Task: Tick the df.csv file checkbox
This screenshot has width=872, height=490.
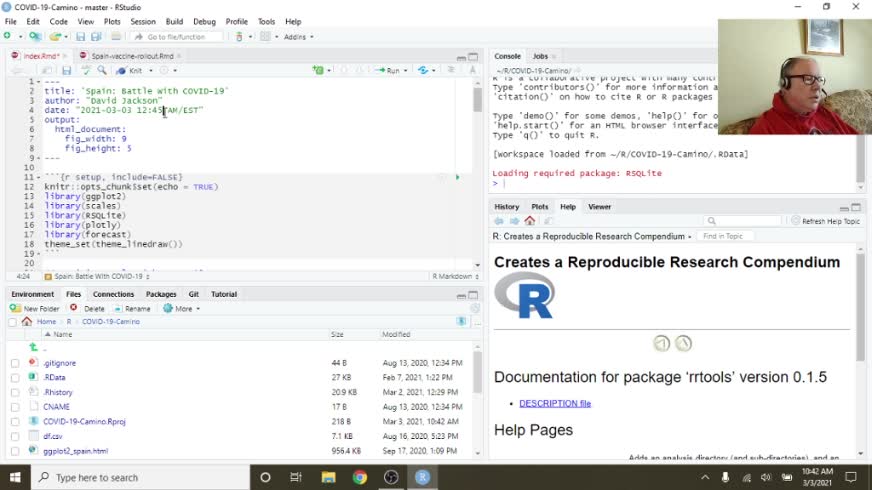Action: coord(15,437)
